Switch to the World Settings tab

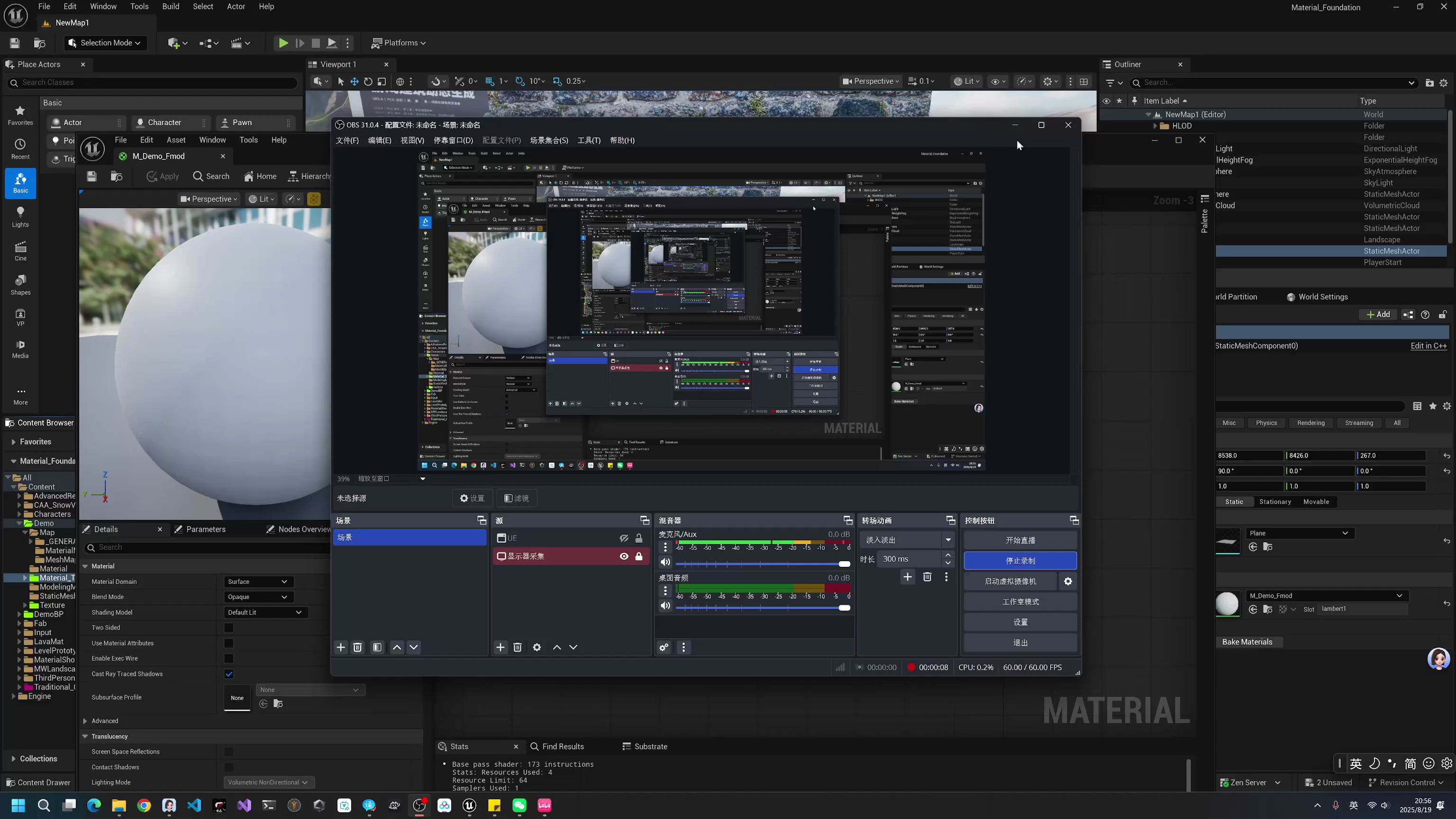point(1318,297)
